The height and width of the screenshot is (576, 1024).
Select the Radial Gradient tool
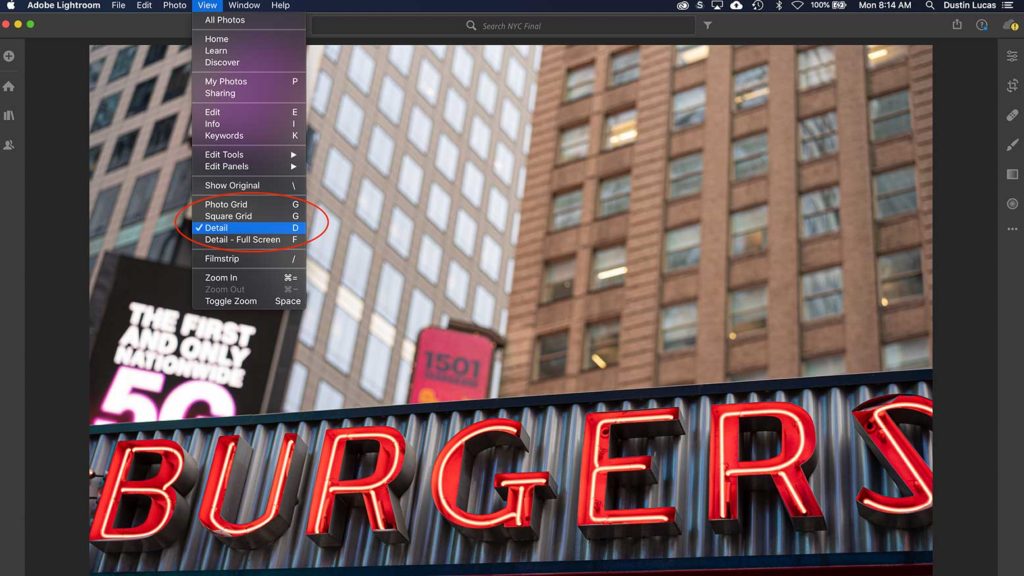[1012, 204]
